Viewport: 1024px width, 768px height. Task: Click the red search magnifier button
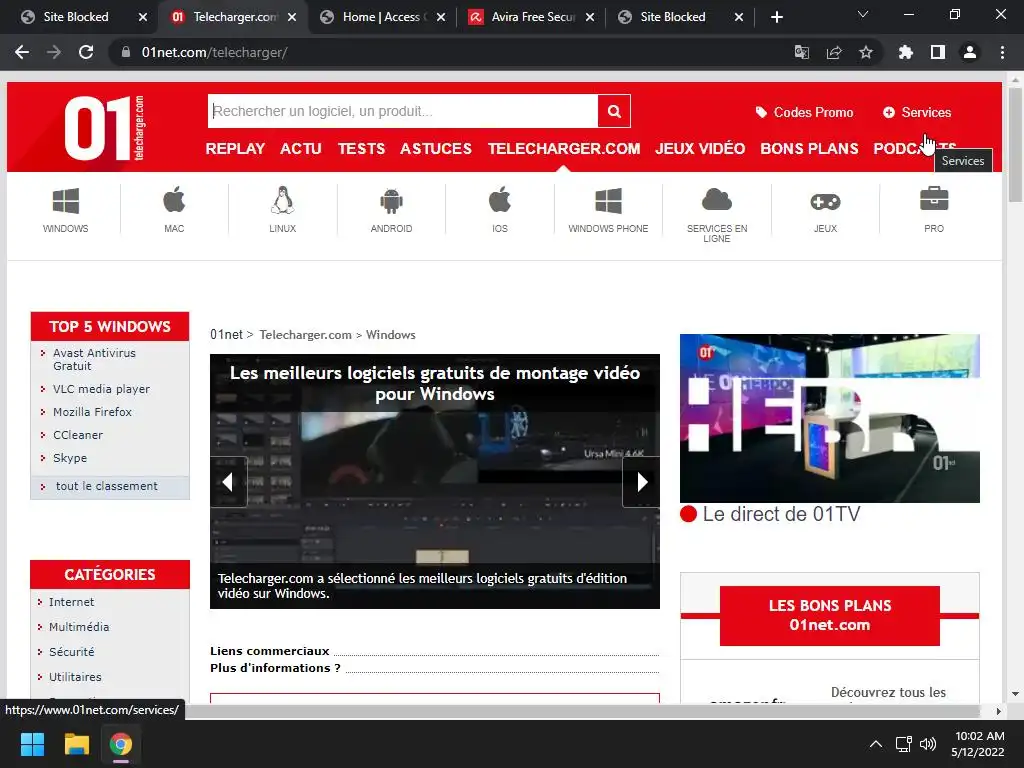click(x=614, y=111)
